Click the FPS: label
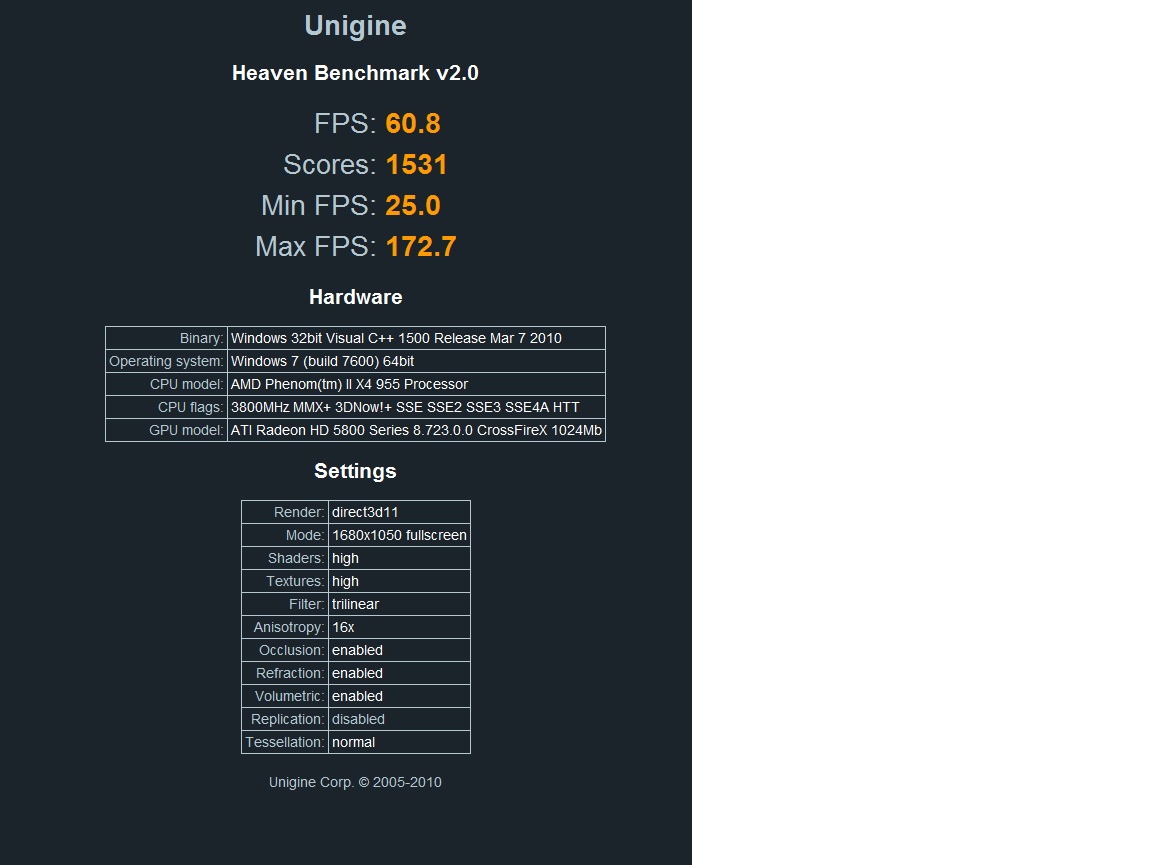Screen dimensions: 1152x865 coord(345,123)
